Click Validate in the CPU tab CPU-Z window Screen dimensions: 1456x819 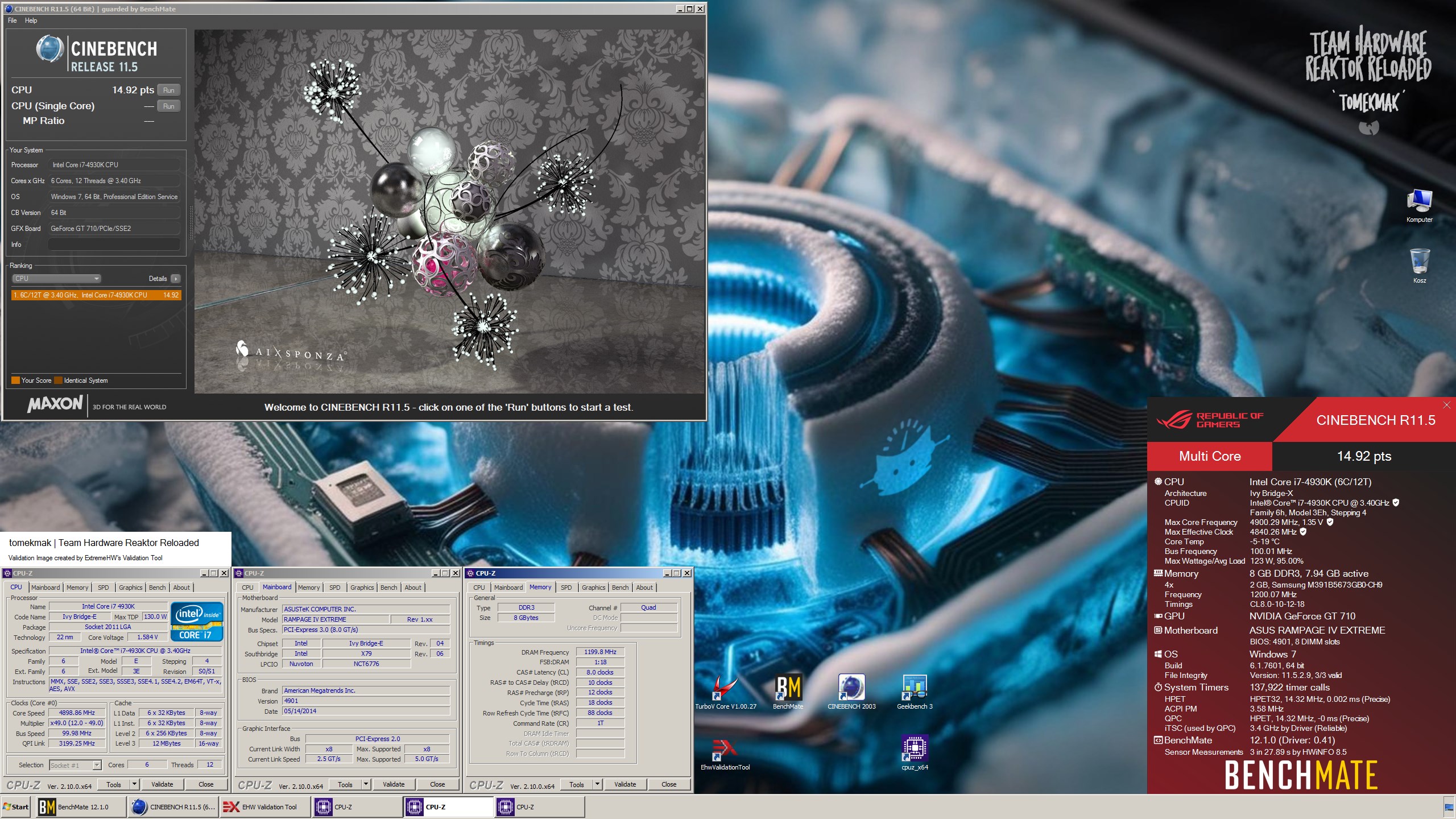click(x=162, y=784)
